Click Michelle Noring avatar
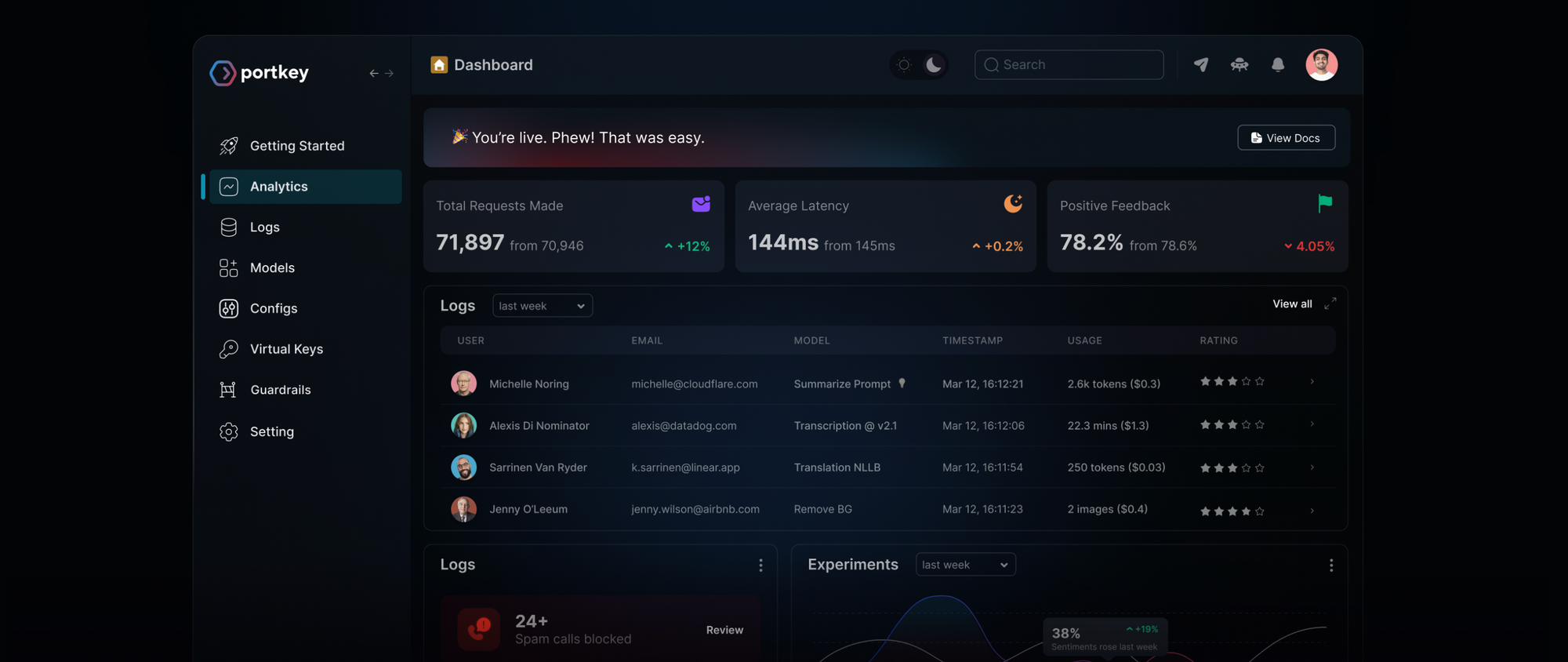The height and width of the screenshot is (662, 1568). 463,384
